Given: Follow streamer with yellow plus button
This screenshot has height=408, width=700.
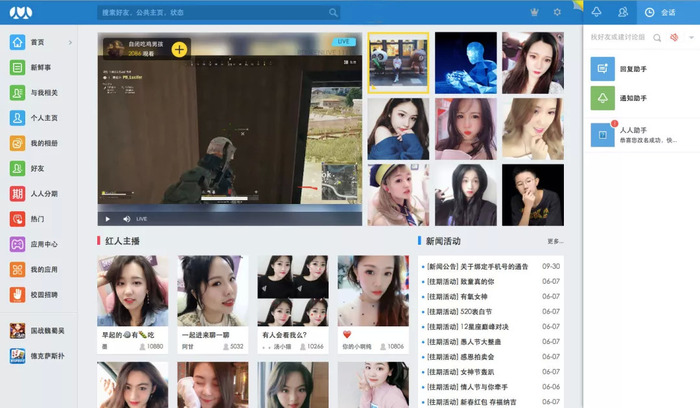Looking at the screenshot, I should [x=179, y=50].
